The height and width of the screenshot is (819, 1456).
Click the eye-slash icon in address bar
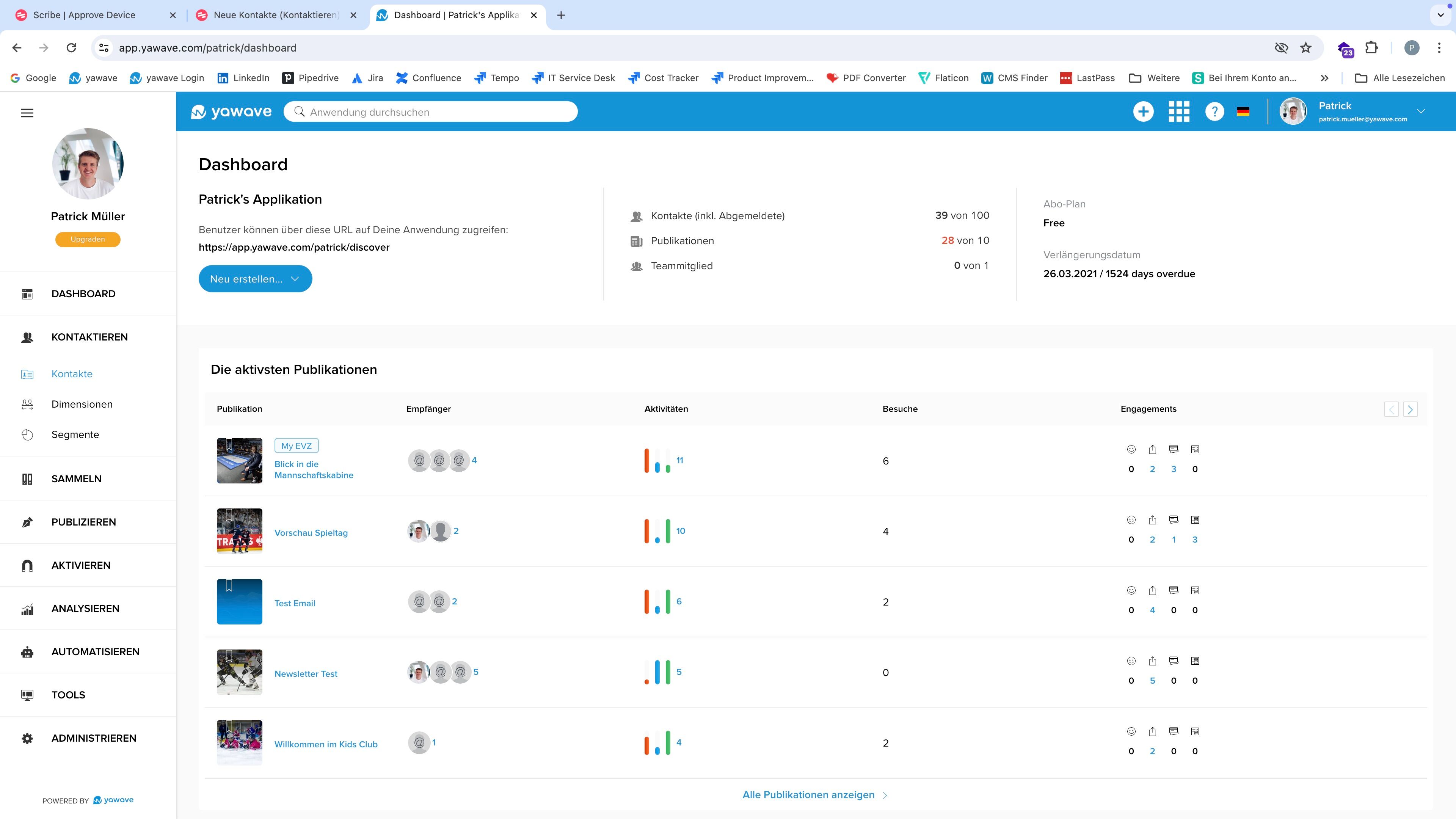[x=1281, y=48]
